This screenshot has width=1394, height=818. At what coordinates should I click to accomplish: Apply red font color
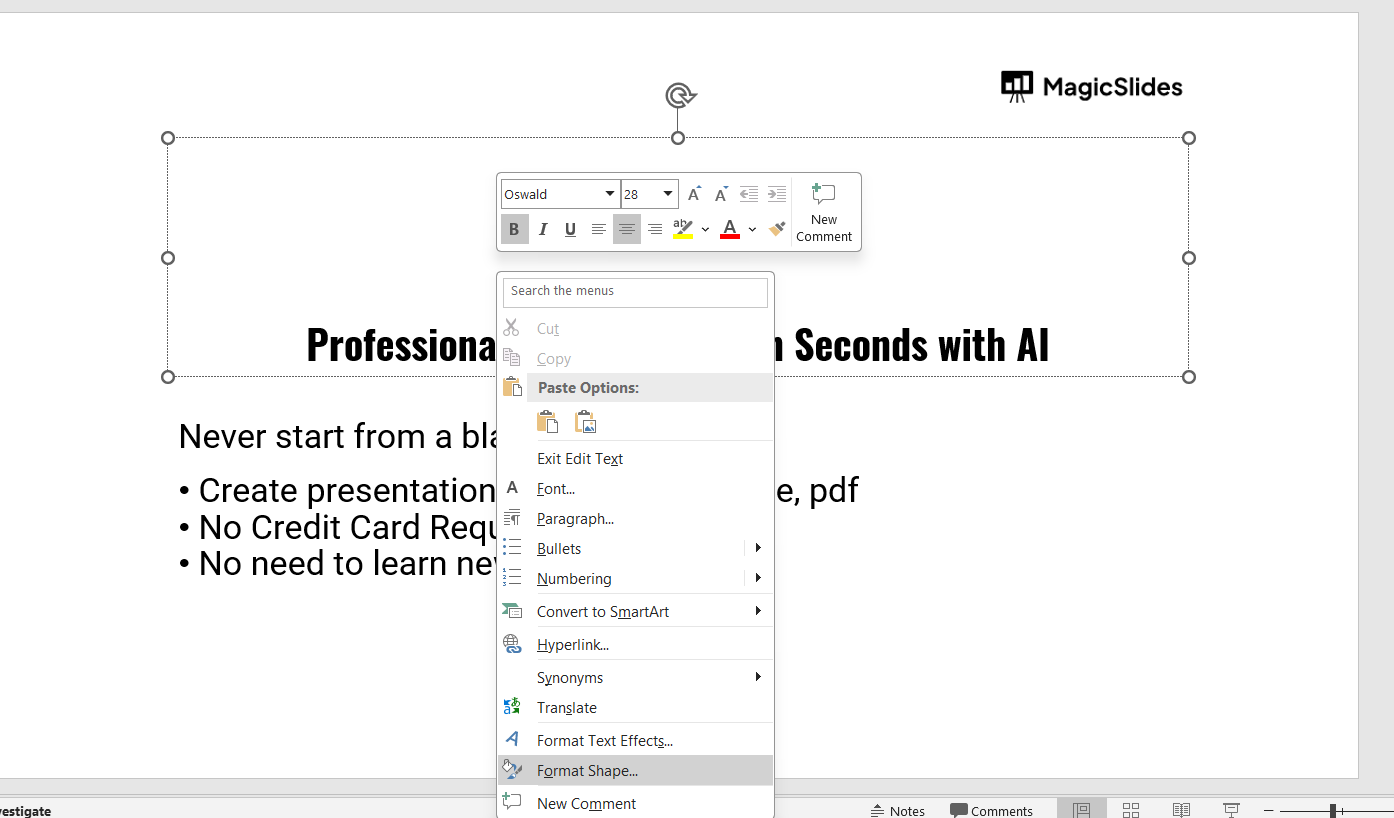(x=730, y=230)
